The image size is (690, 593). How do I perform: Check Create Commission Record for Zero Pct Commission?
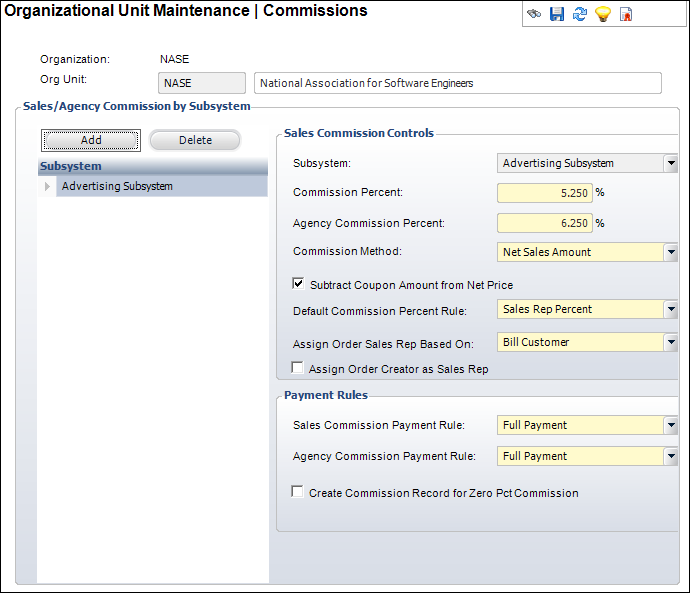coord(297,491)
